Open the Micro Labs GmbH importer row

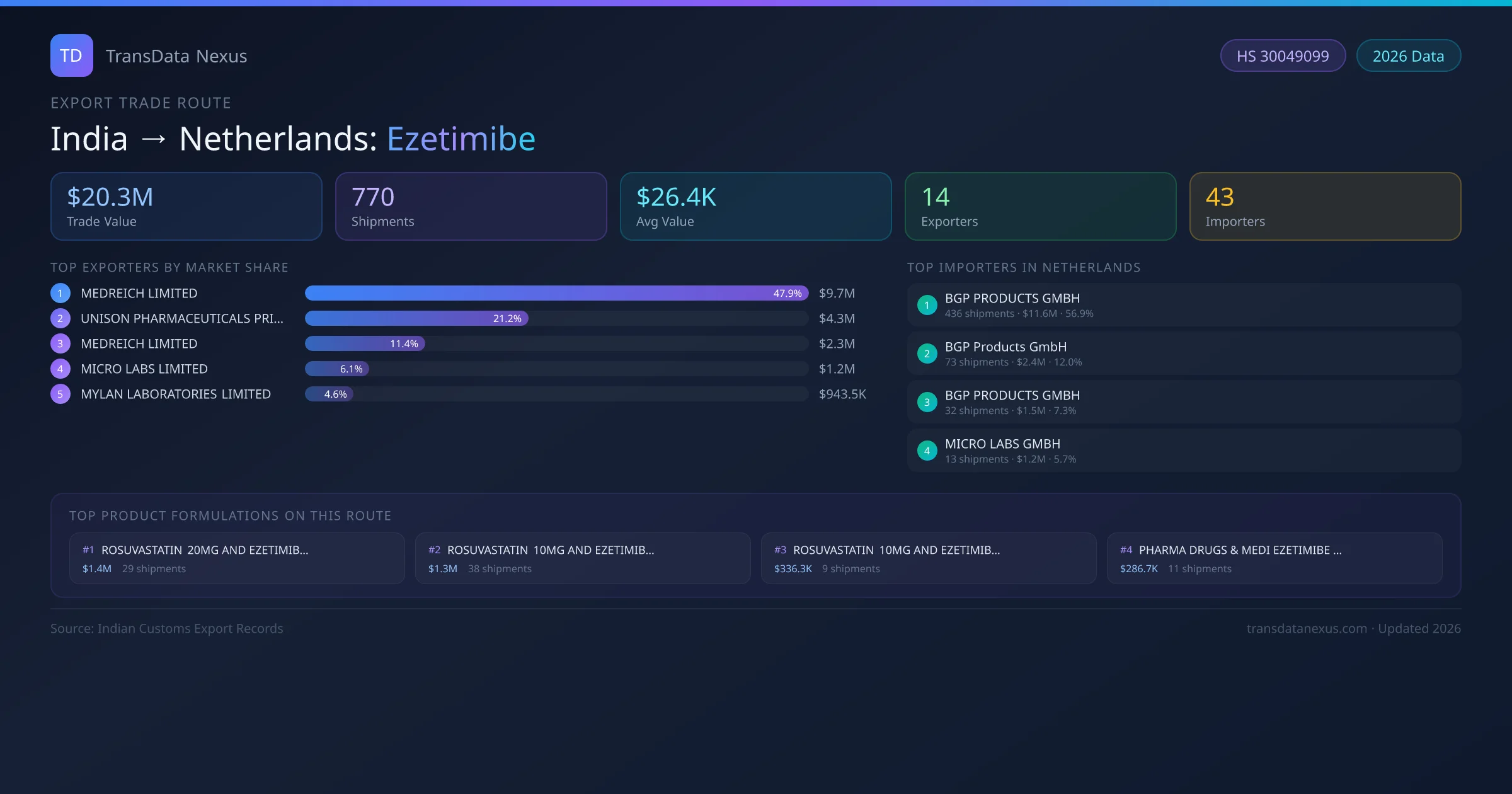1183,451
